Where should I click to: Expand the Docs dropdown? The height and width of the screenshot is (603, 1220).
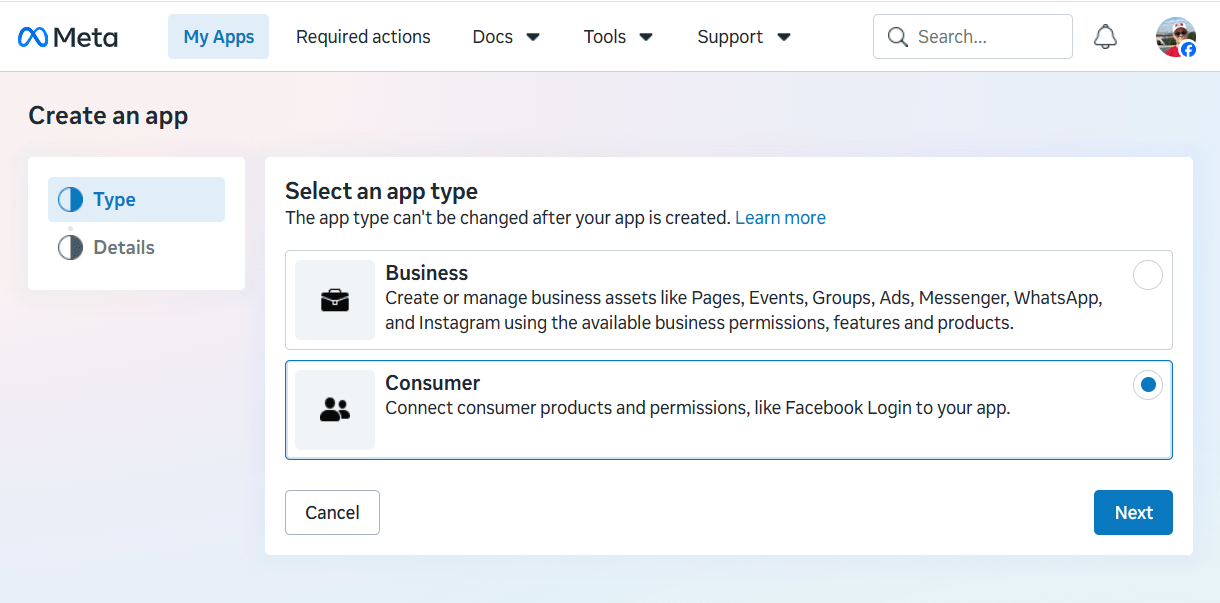pyautogui.click(x=506, y=37)
